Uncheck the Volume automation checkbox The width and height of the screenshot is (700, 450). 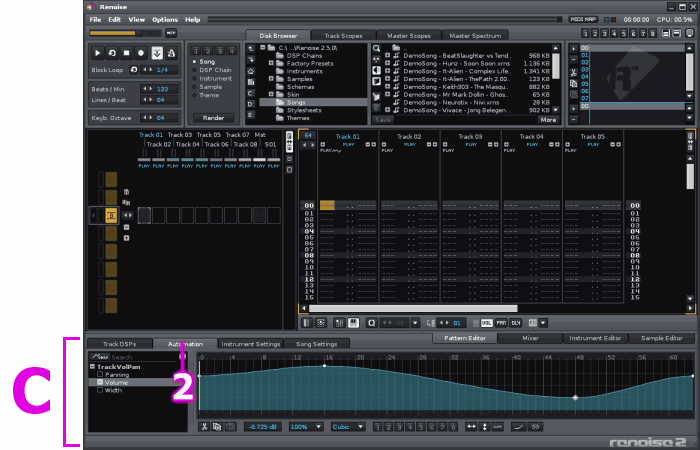pyautogui.click(x=100, y=382)
